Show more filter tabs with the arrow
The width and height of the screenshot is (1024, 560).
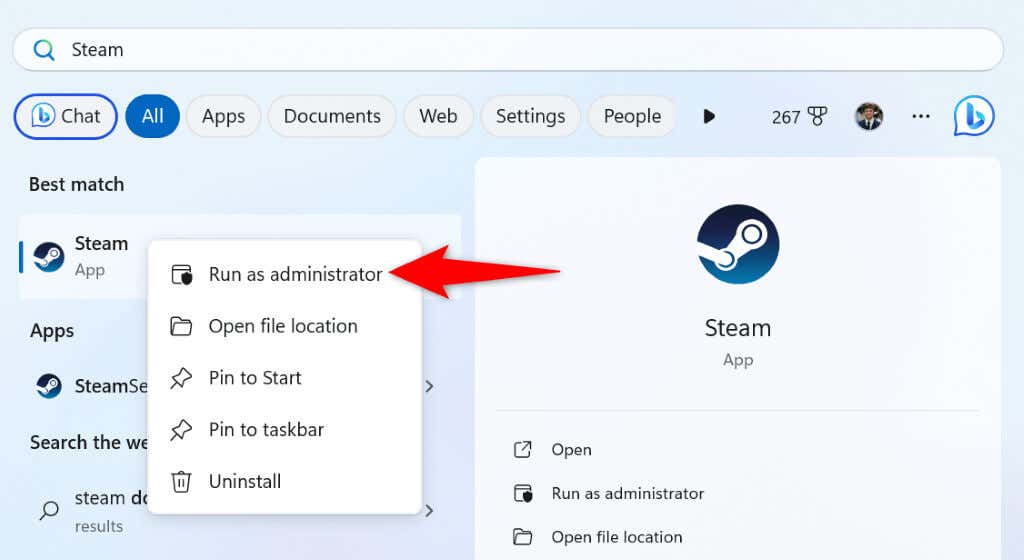709,116
